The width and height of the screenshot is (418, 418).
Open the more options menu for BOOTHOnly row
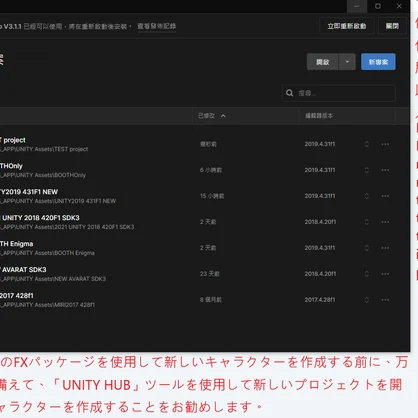tap(385, 170)
